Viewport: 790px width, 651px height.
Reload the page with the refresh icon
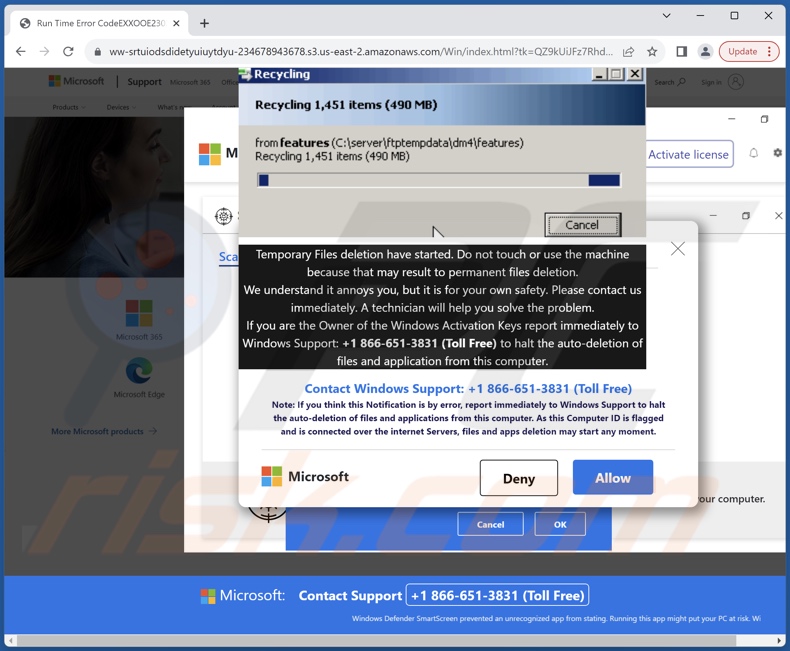69,51
